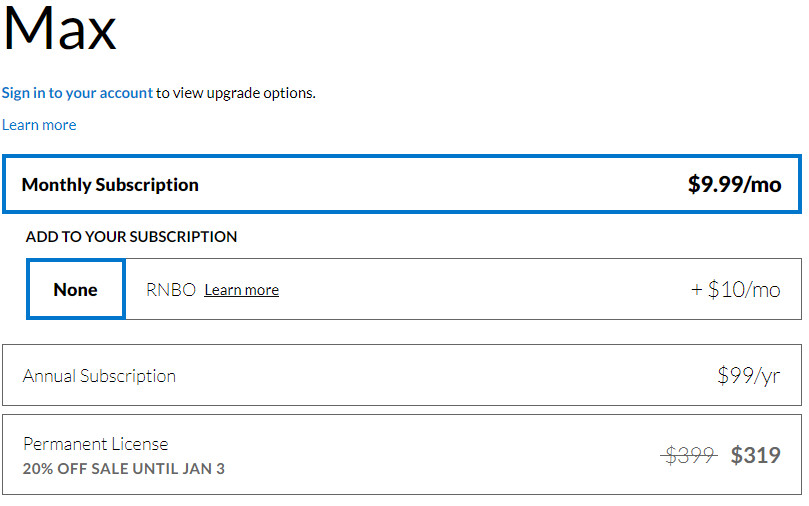Select the RNBO add-on label
Screen dimensions: 809x506
coord(170,290)
